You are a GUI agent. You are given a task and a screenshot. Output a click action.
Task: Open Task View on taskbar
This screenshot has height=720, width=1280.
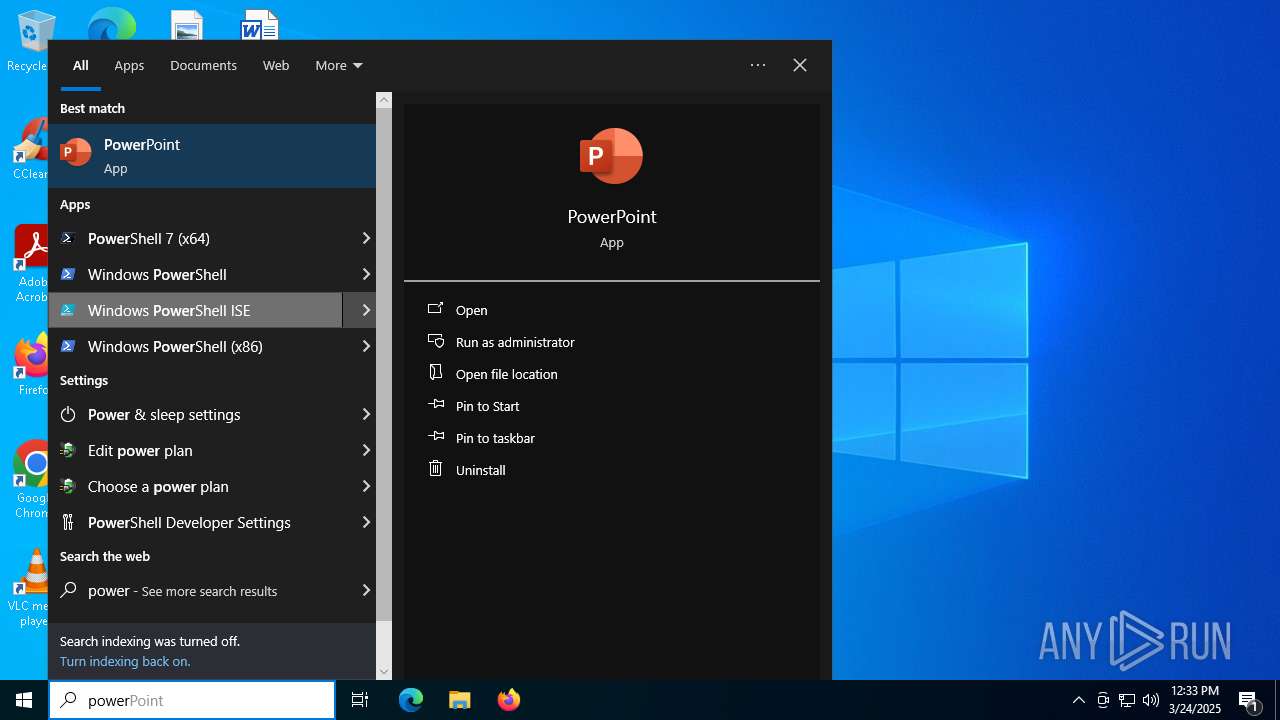[x=360, y=700]
